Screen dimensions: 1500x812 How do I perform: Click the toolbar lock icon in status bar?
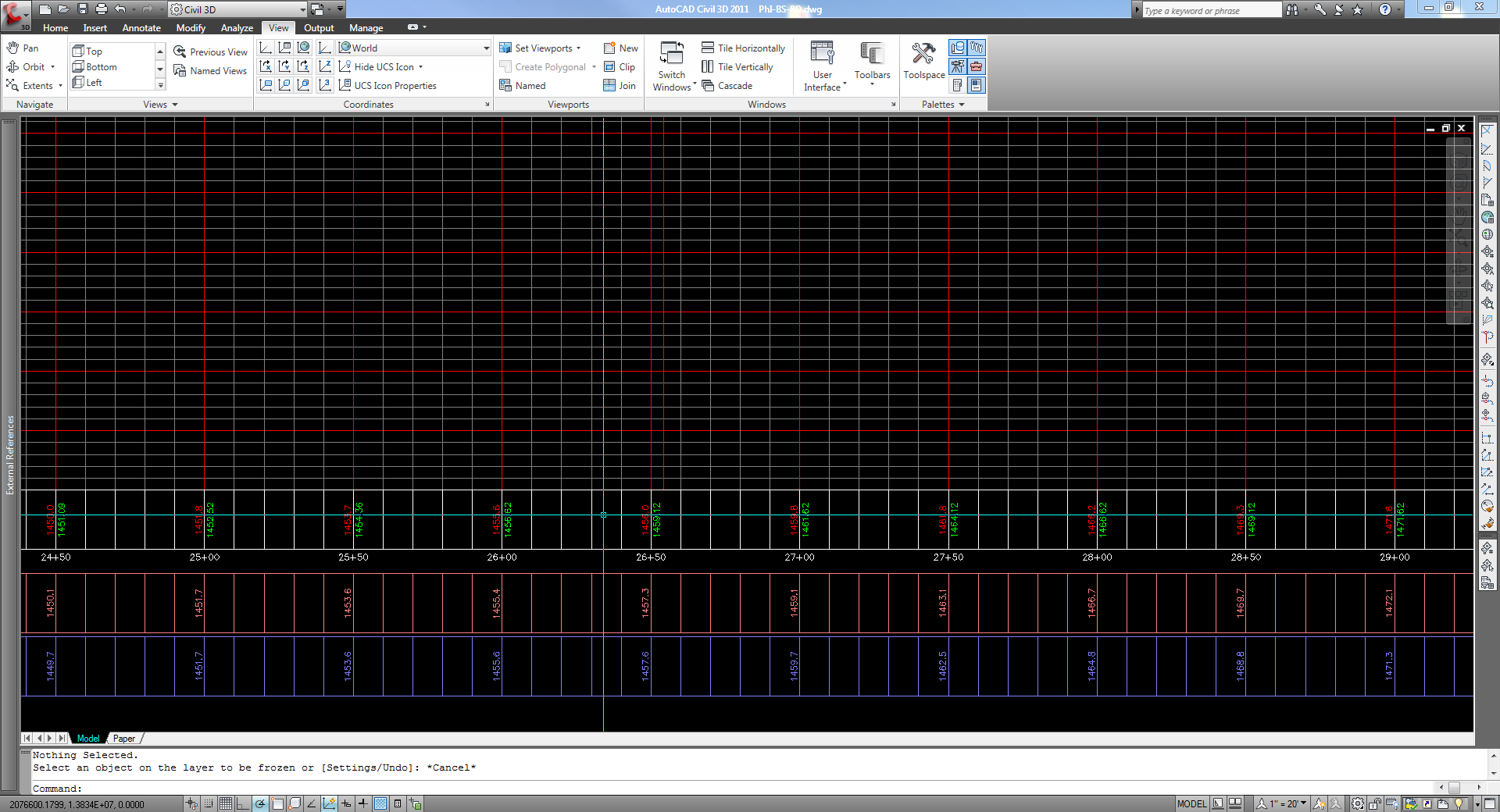1375,804
